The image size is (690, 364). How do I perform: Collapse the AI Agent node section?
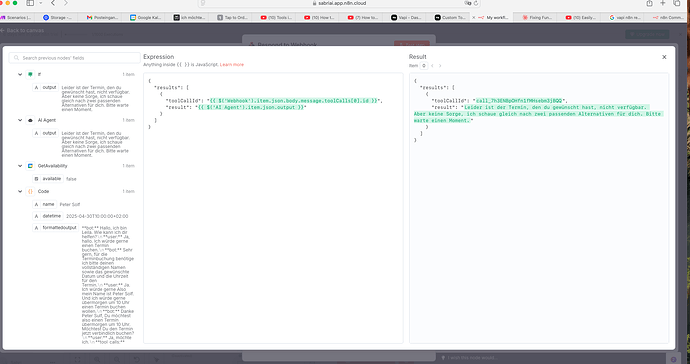[20, 120]
